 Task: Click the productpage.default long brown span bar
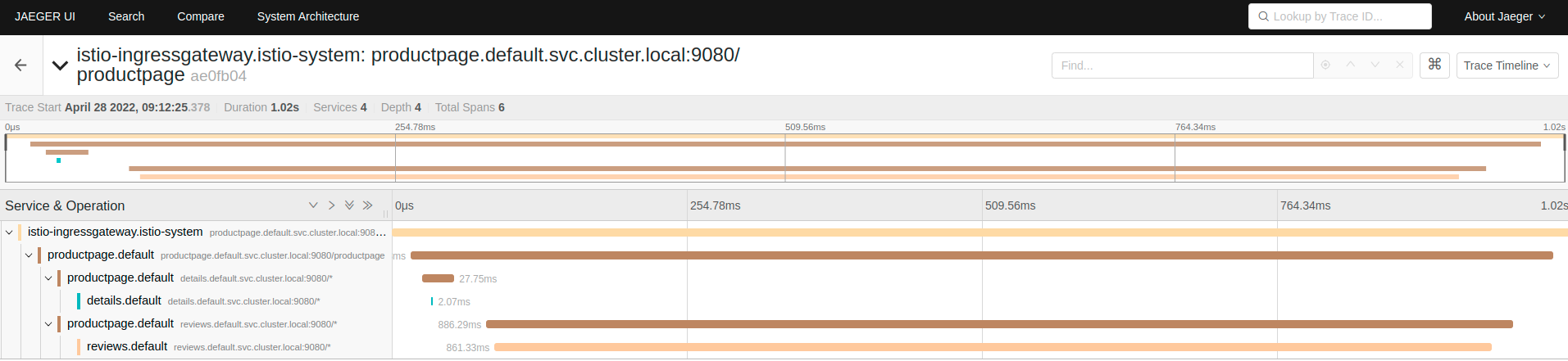tap(982, 255)
